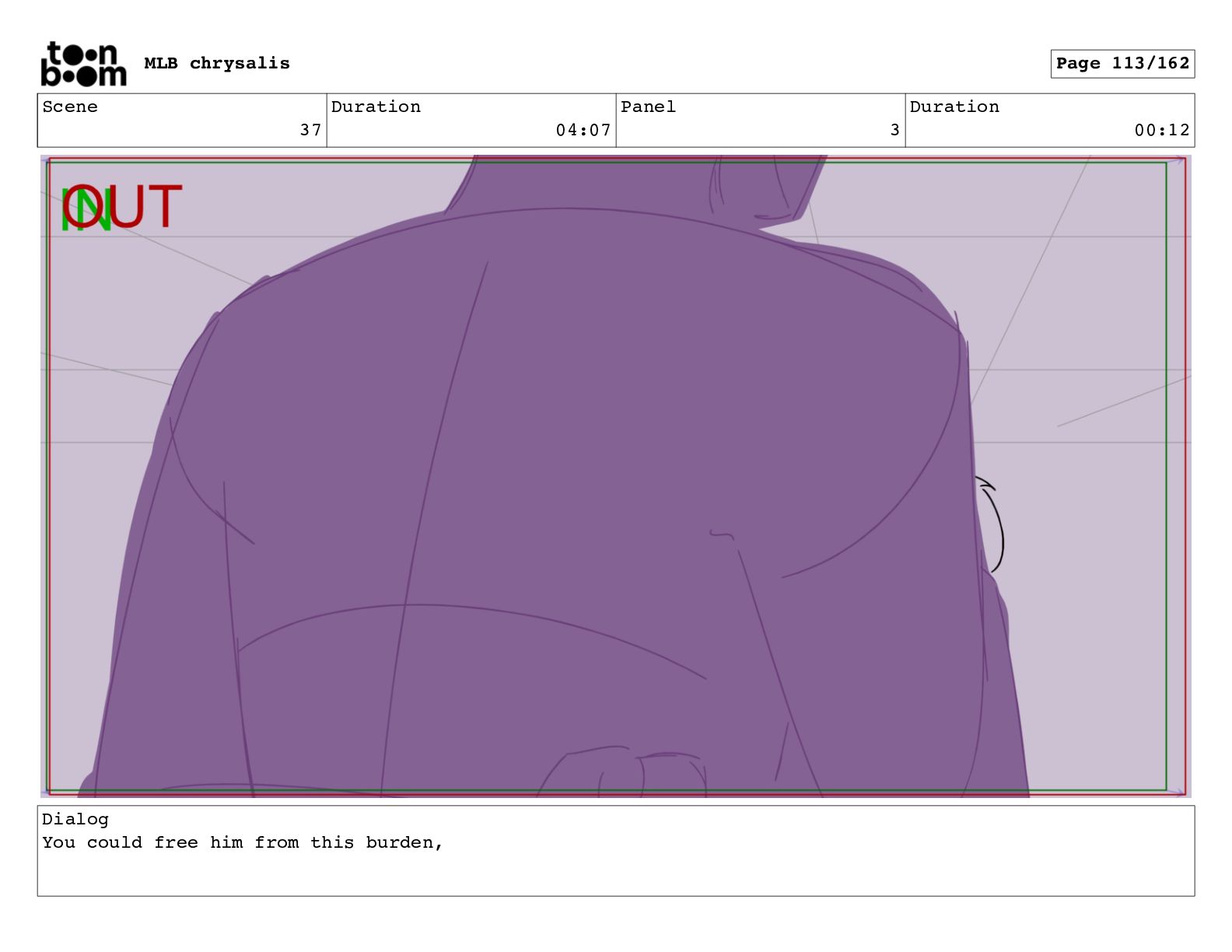1232x952 pixels.
Task: Click the 'Scene' header label
Action: (x=70, y=107)
